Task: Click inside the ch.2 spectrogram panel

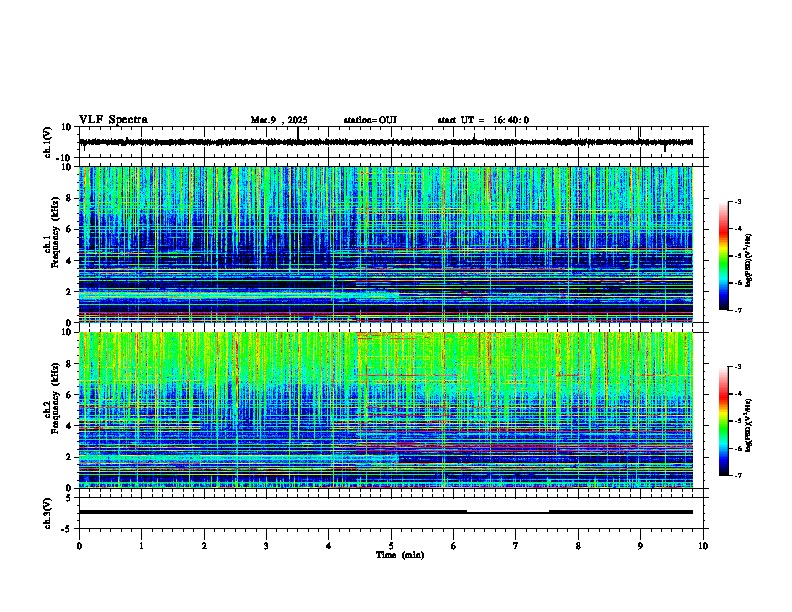Action: point(386,410)
